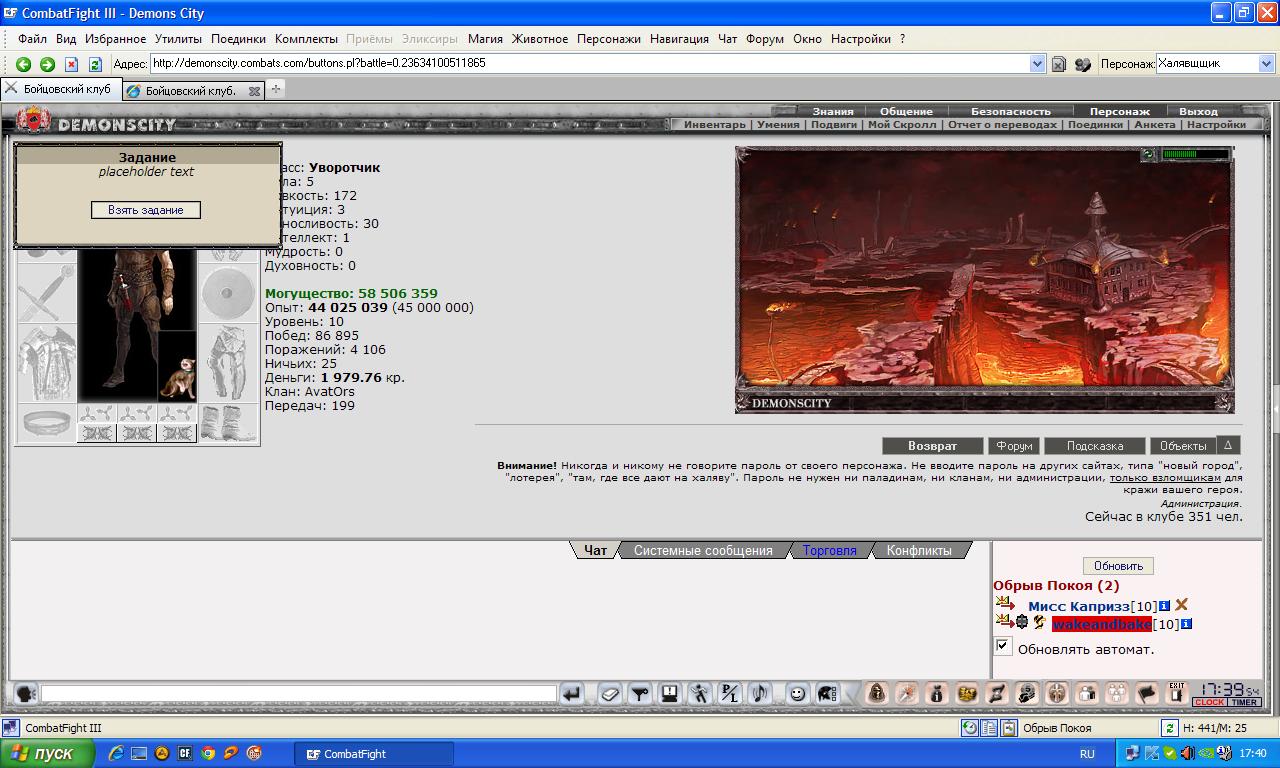Viewport: 1280px width, 768px height.
Task: Click the Форум button below the location image
Action: [x=1014, y=446]
